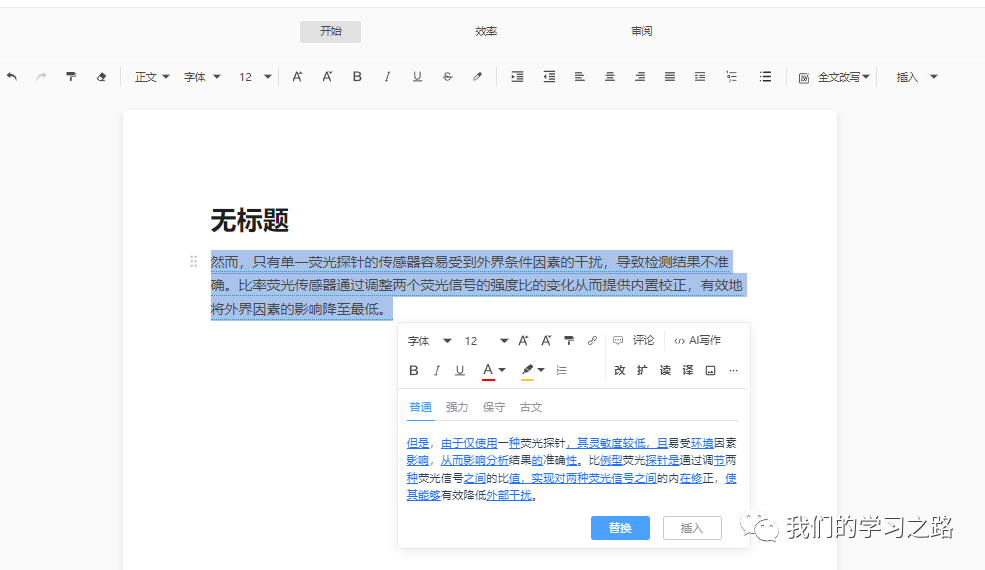This screenshot has height=570, width=985.
Task: Click 译 translate icon in floating toolbar
Action: [x=688, y=370]
